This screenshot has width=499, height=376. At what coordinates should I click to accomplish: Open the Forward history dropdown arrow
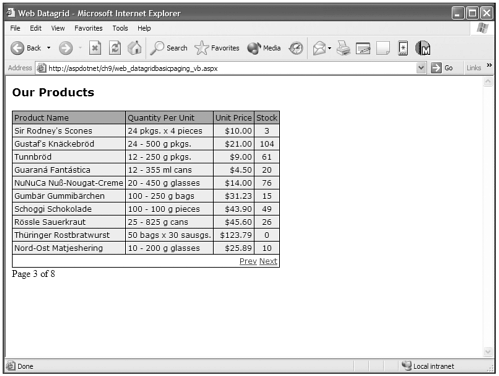pyautogui.click(x=80, y=48)
